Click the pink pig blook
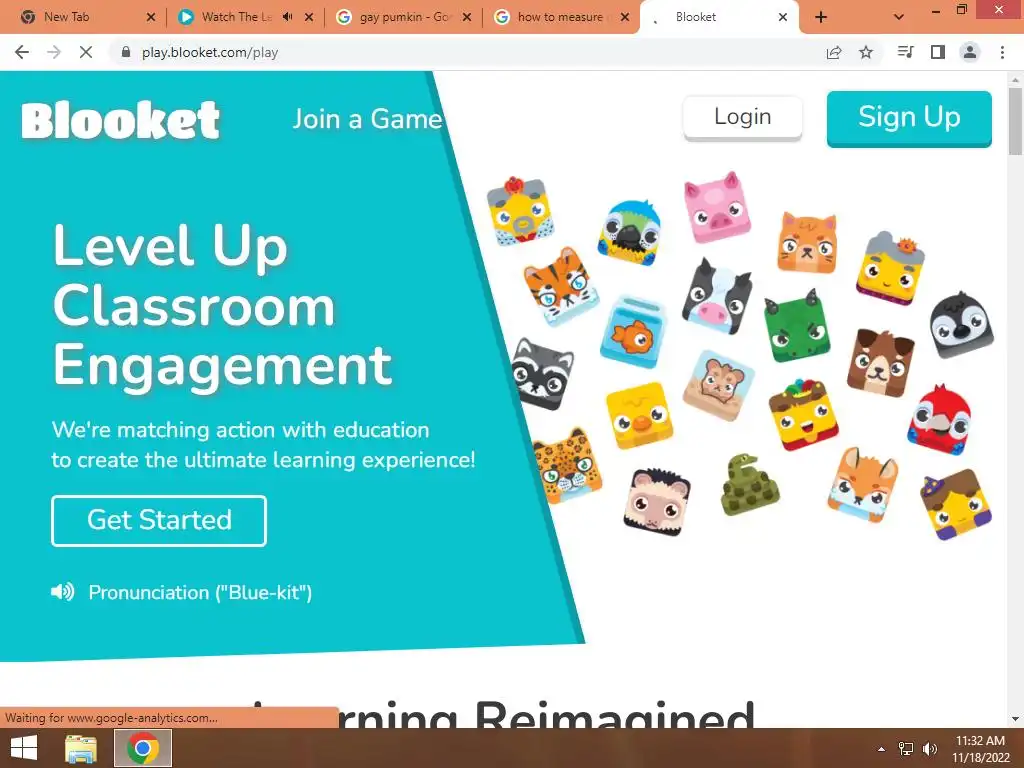Viewport: 1024px width, 768px height. pos(717,206)
